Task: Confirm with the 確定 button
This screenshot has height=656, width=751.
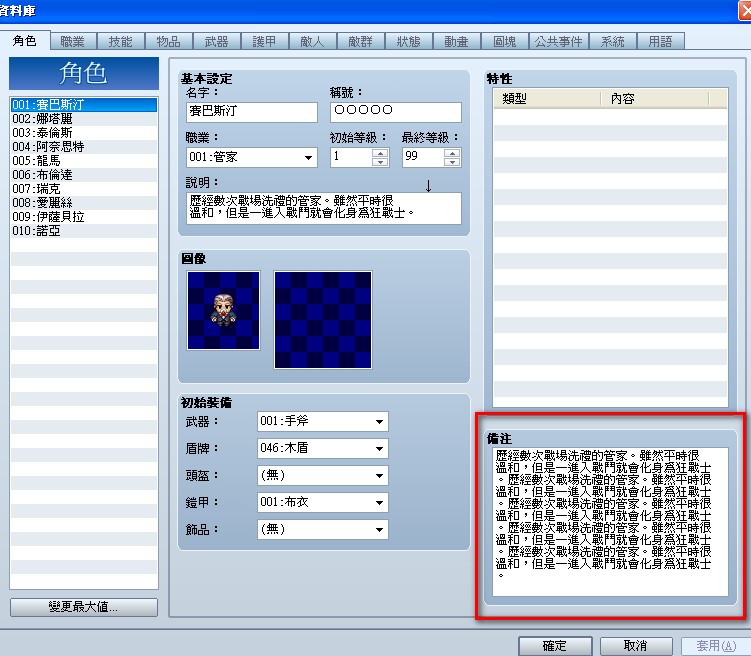Action: pos(555,646)
